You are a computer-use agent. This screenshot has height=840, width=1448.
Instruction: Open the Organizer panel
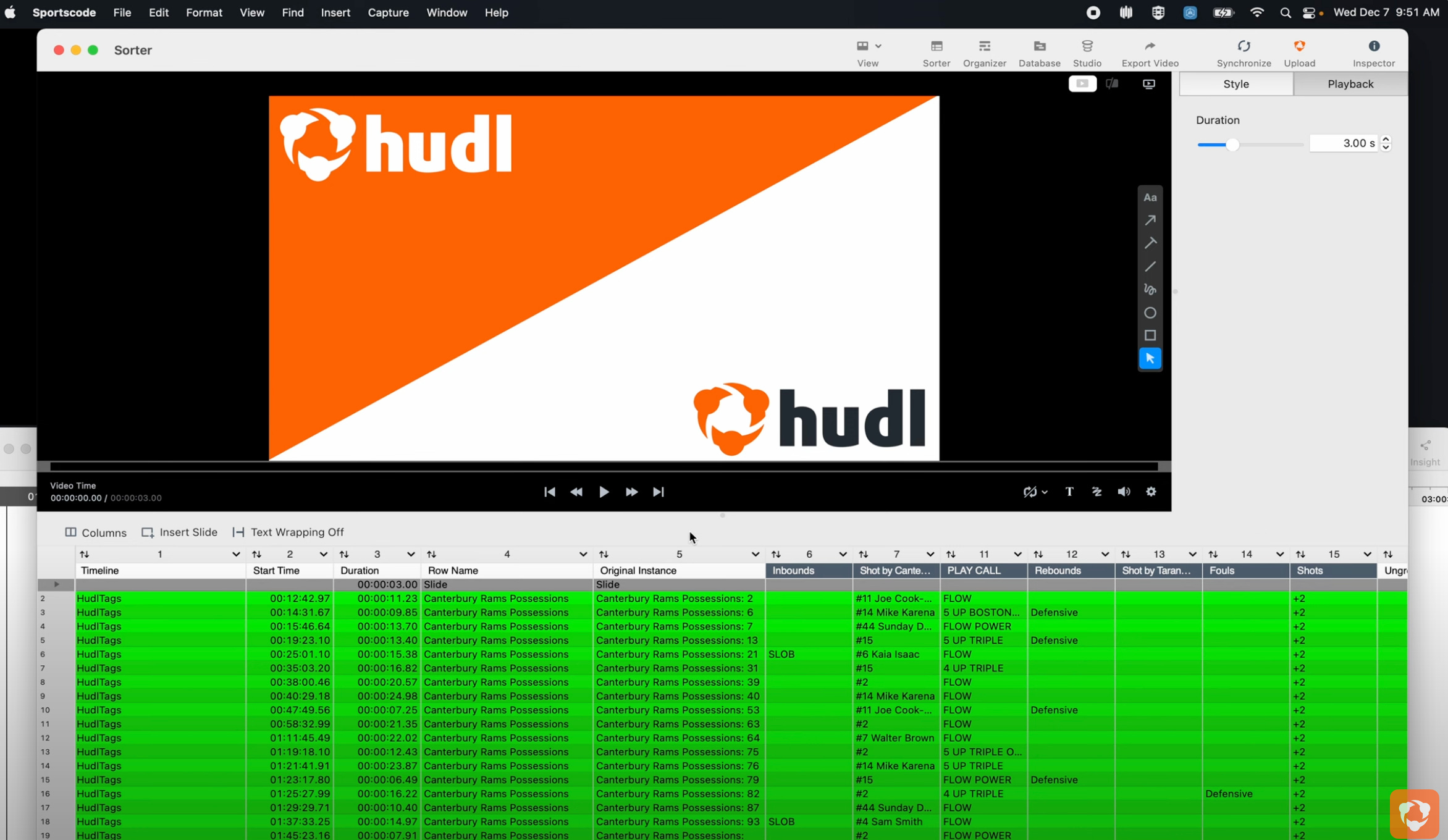point(984,52)
